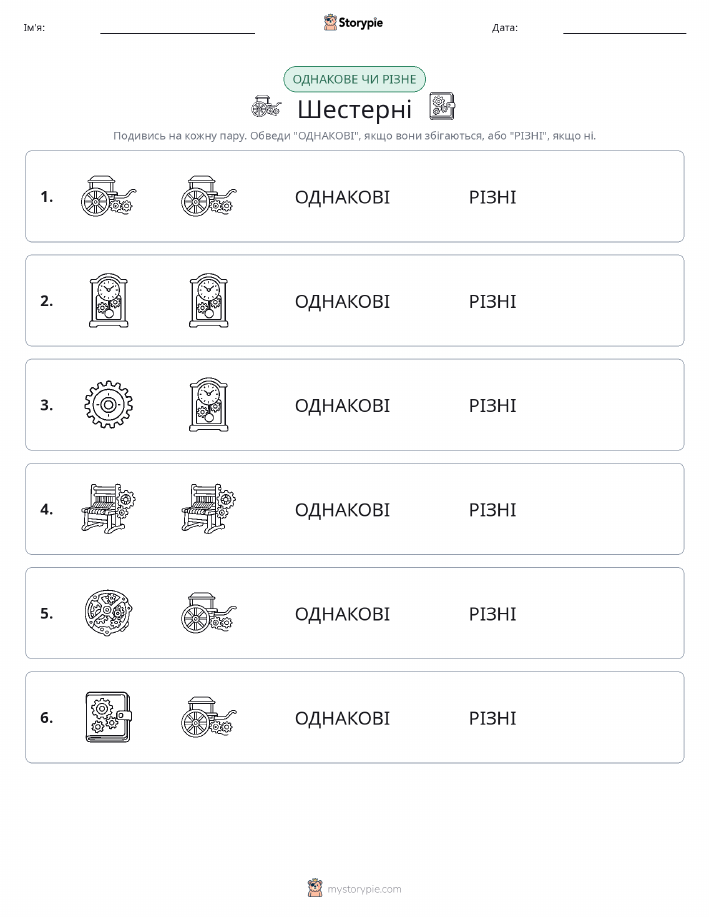Viewport: 709px width, 917px height.
Task: Click the first tractor icon in row 1
Action: pos(108,196)
